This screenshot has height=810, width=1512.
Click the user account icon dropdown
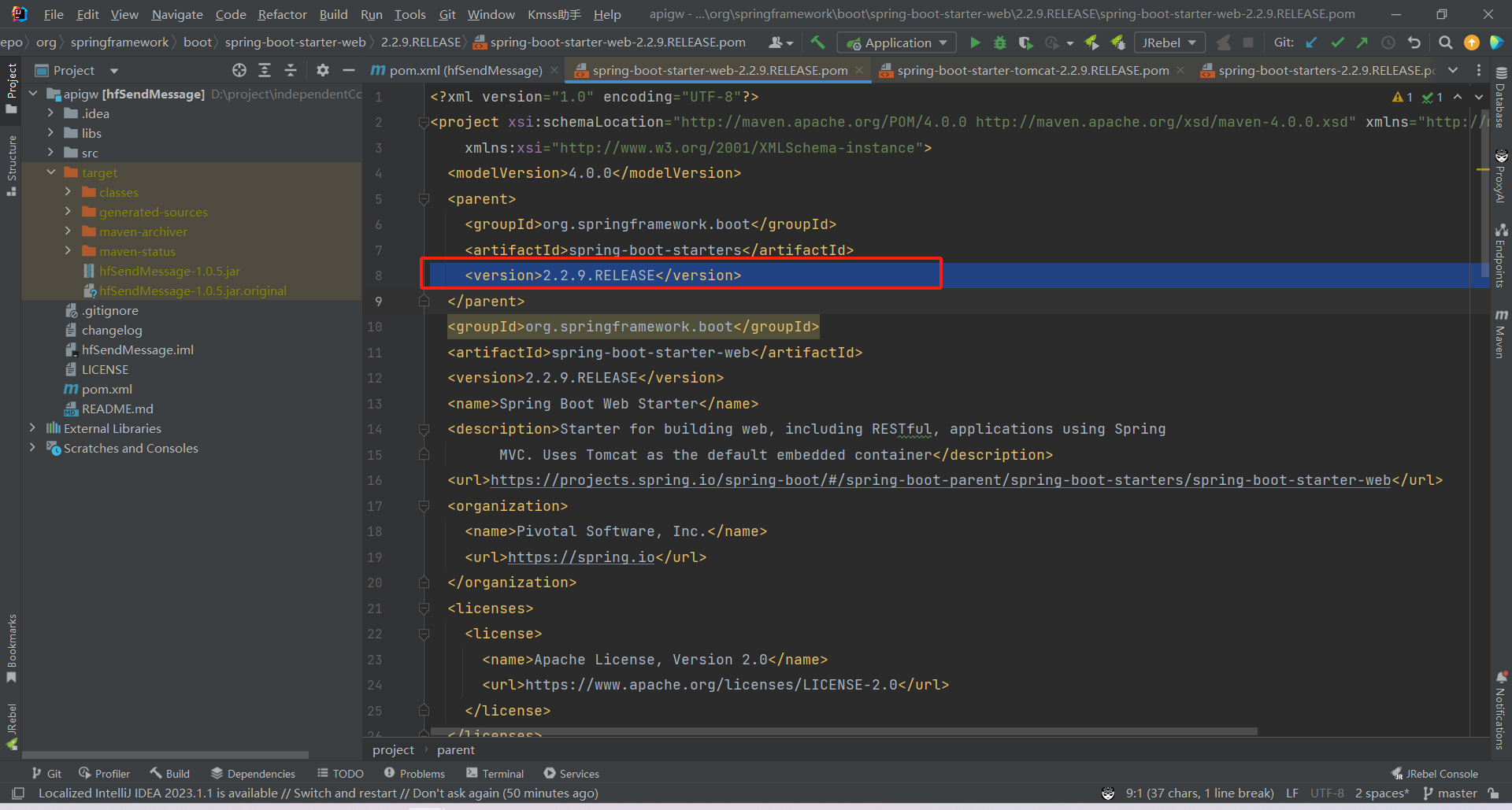pyautogui.click(x=781, y=43)
